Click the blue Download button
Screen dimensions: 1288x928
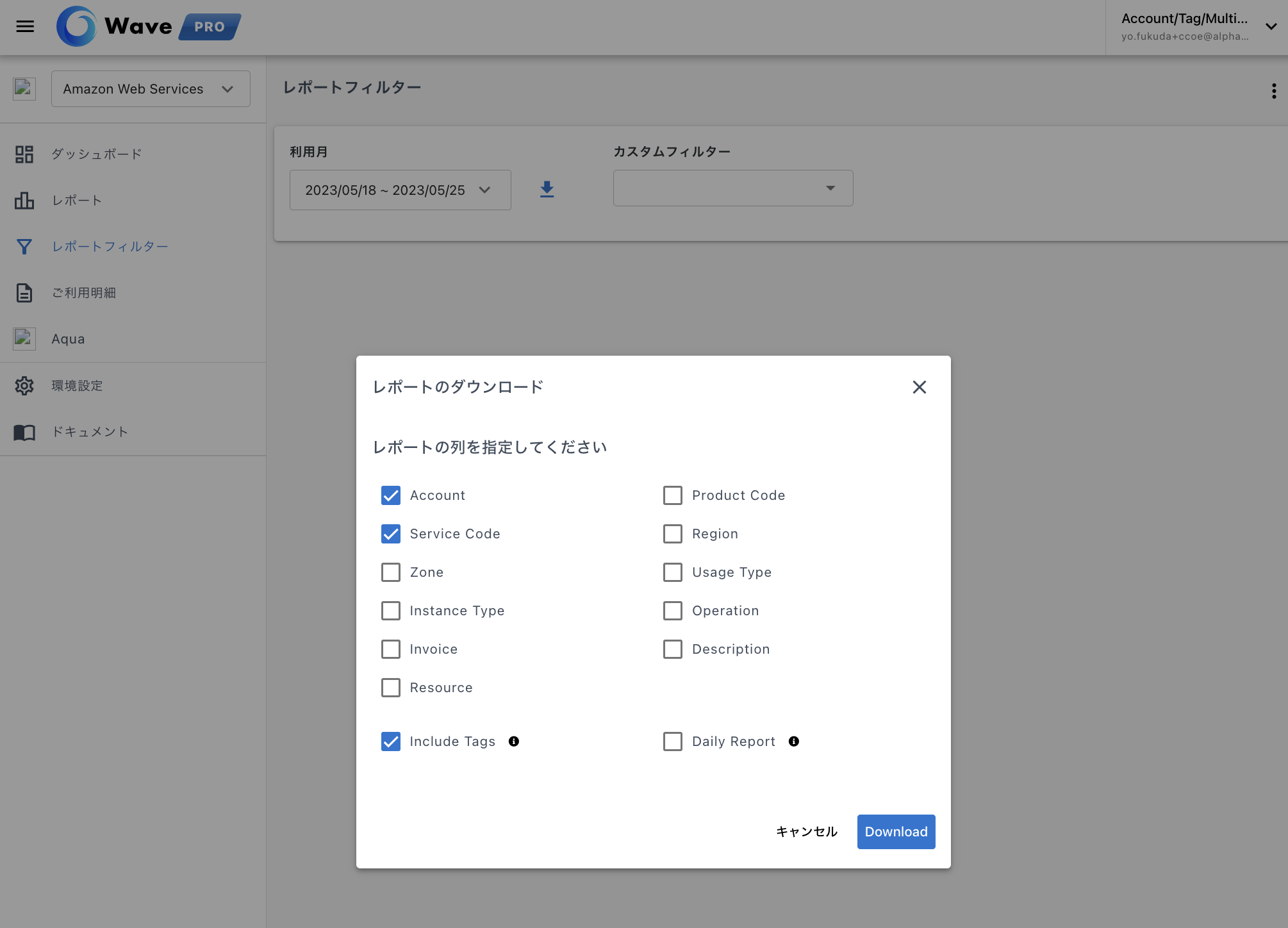click(896, 832)
